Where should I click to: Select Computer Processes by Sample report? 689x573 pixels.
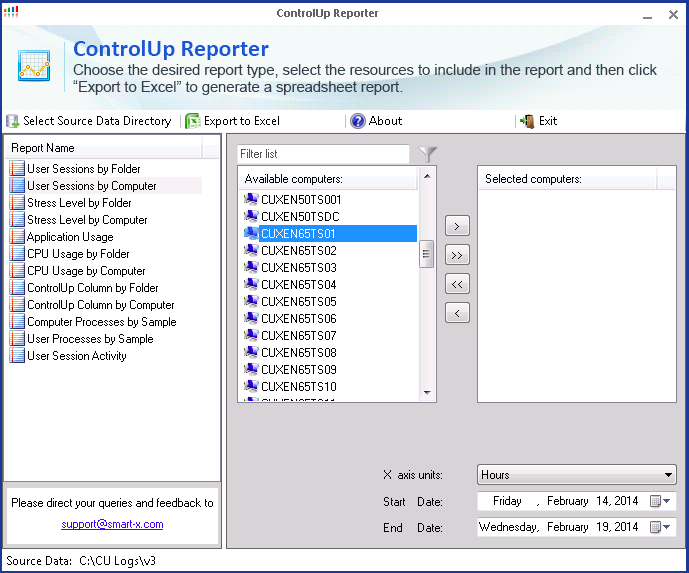pyautogui.click(x=102, y=322)
